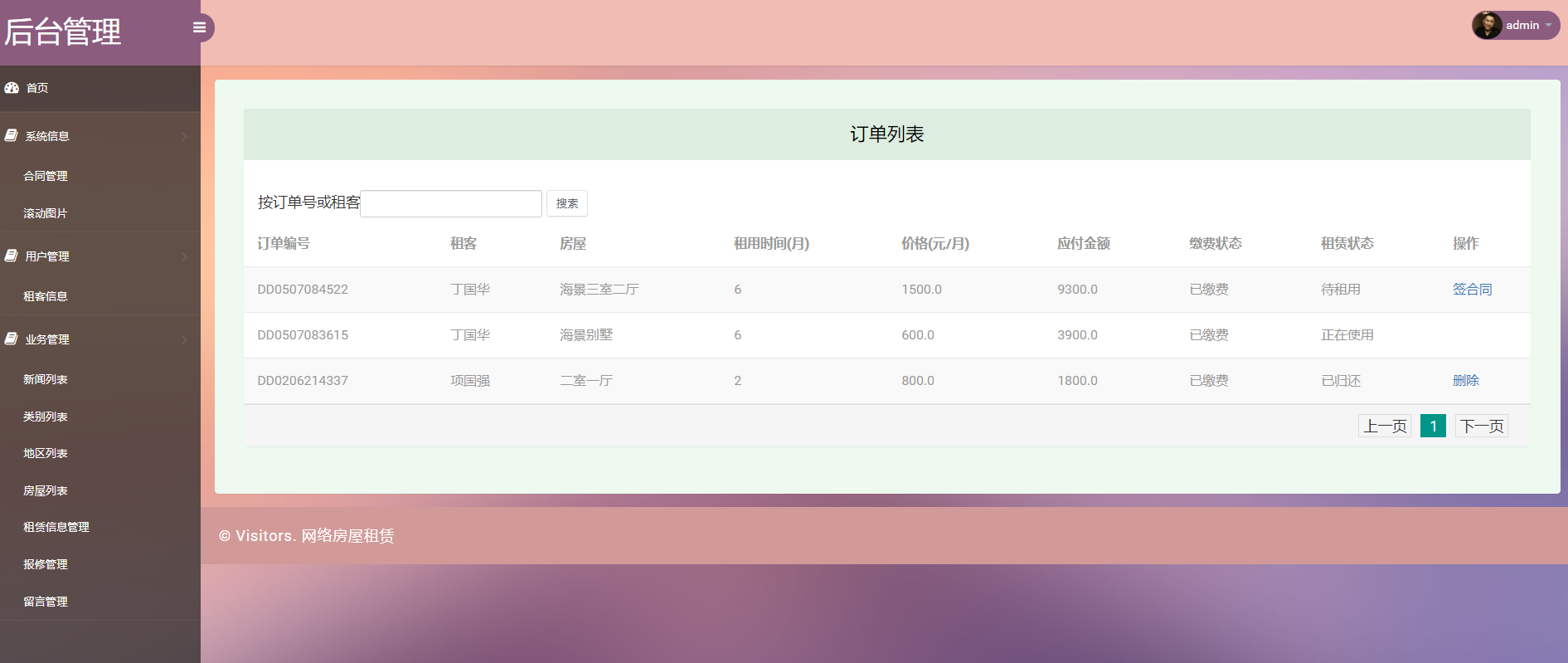Click the 3900.0 amount cell

tap(1077, 335)
